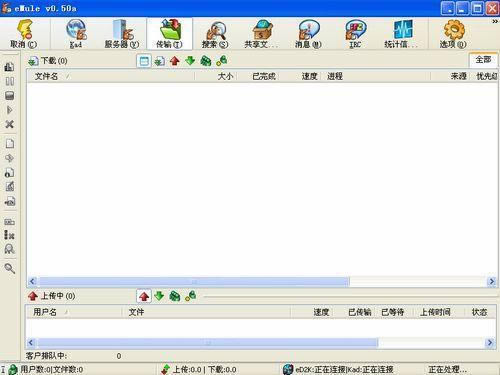Click the cancel X sidebar icon
500x375 pixels.
pyautogui.click(x=10, y=124)
